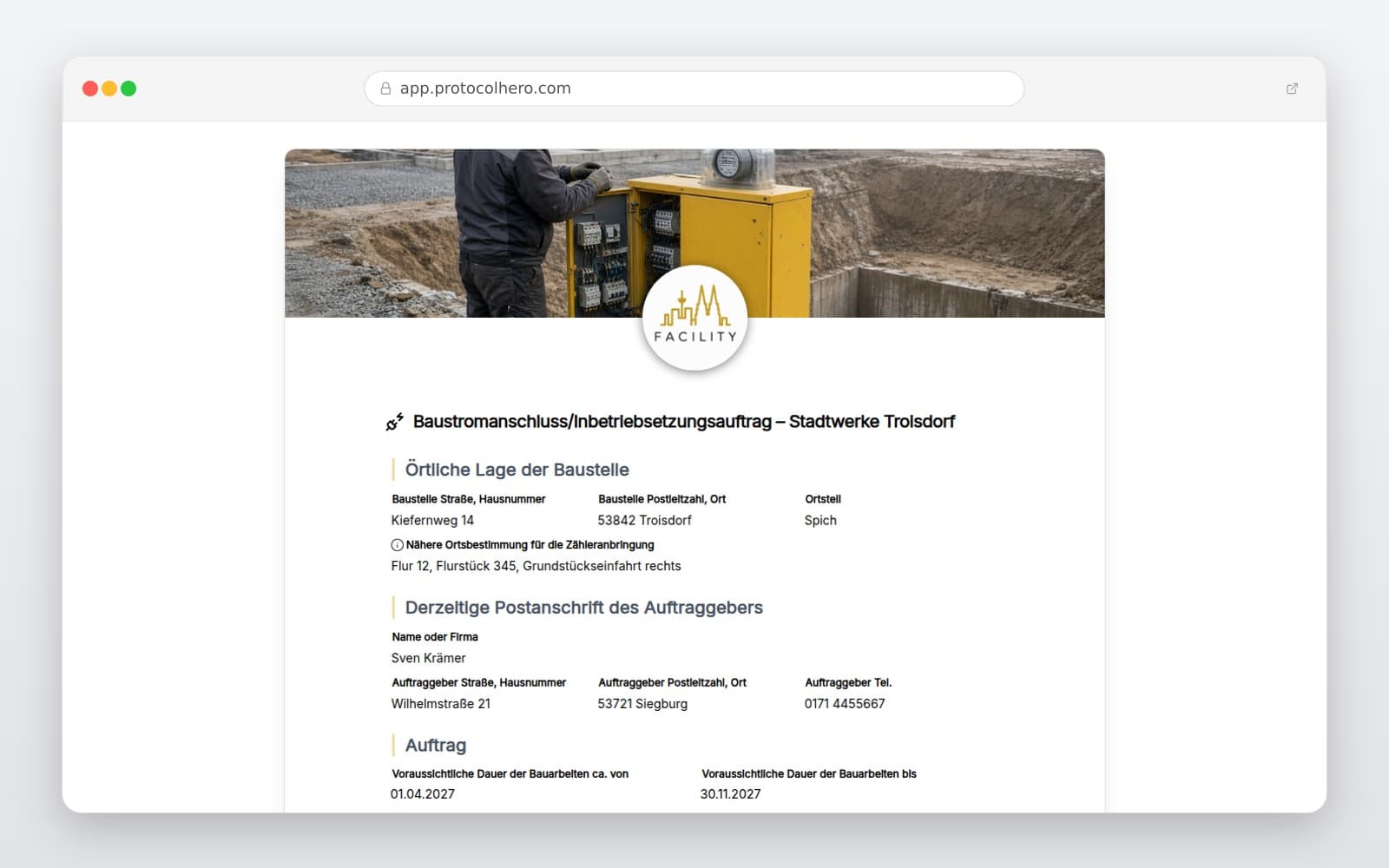The height and width of the screenshot is (868, 1389).
Task: Click the value 53842 Troisdorf
Action: point(644,520)
